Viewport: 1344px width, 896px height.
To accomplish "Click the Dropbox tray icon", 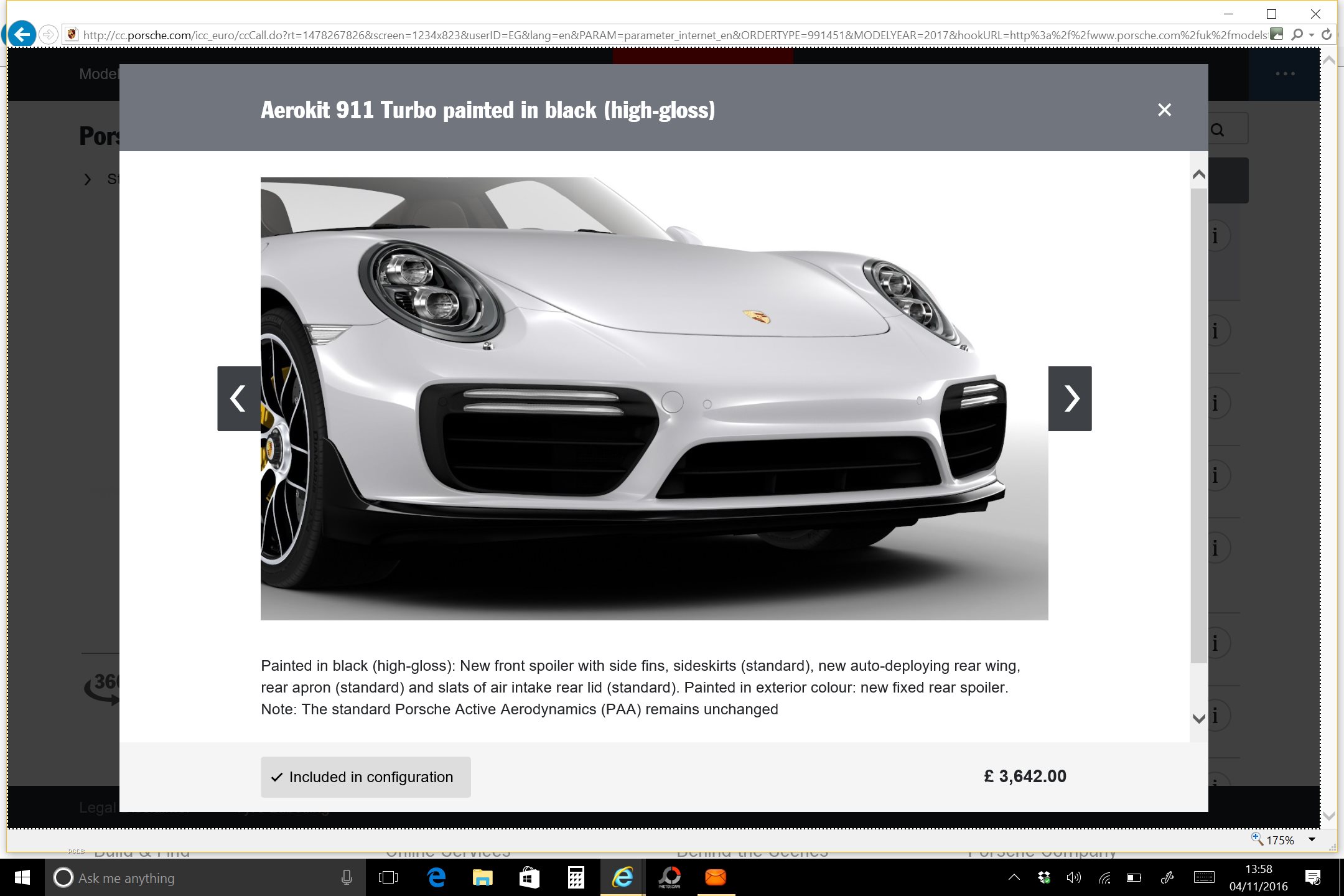I will (1044, 878).
